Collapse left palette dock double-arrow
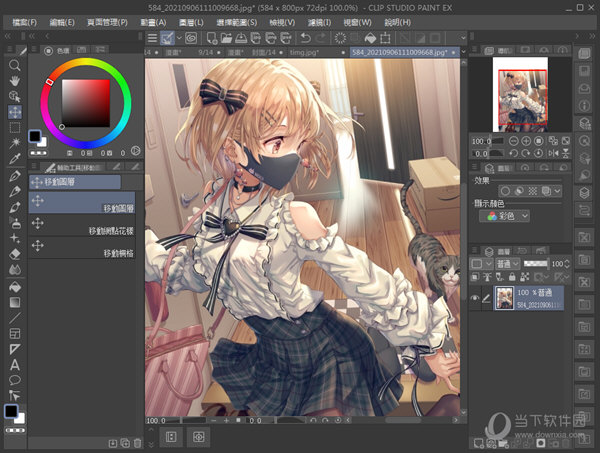This screenshot has width=600, height=453. coord(7,36)
